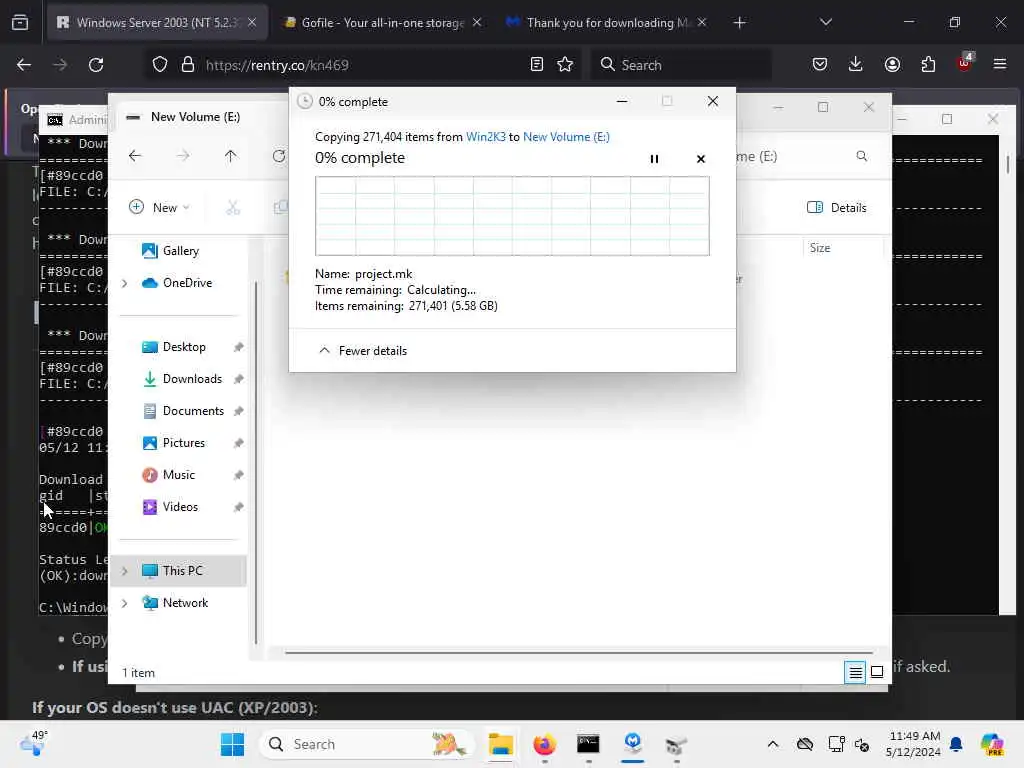This screenshot has width=1024, height=768.
Task: Click the Size column header
Action: pyautogui.click(x=842, y=248)
